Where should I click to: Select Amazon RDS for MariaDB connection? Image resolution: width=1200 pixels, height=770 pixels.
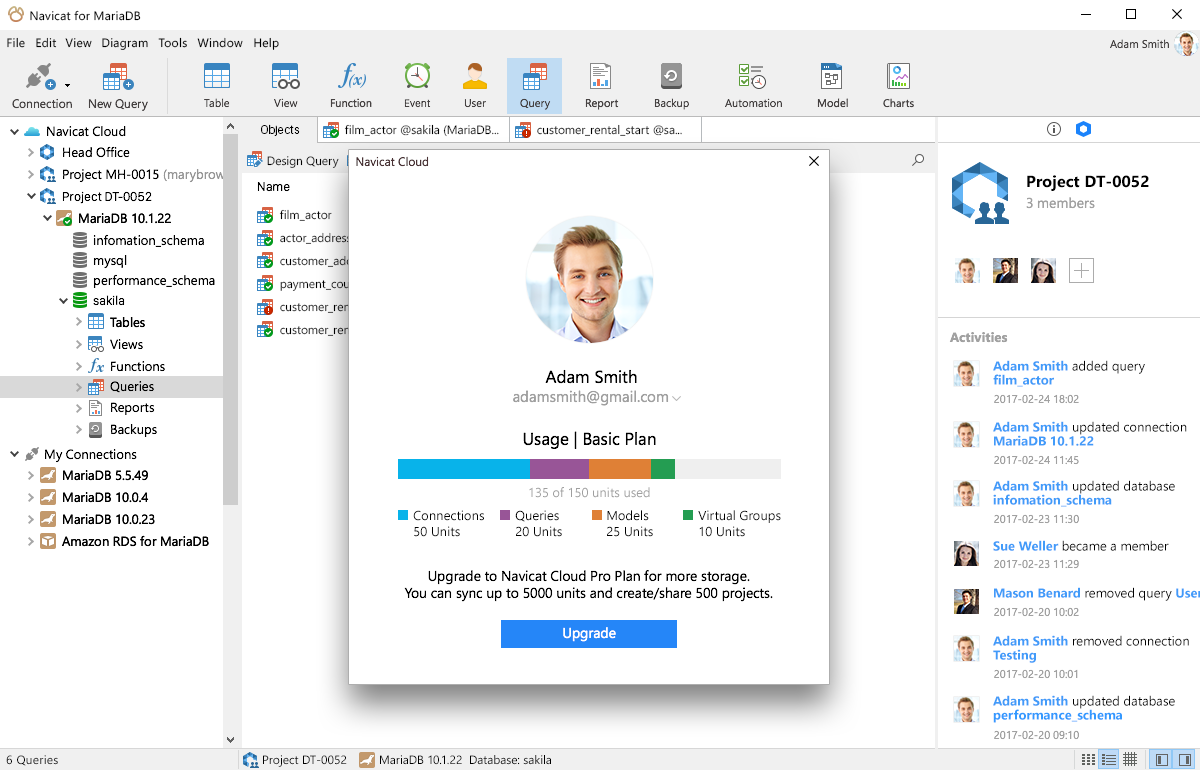tap(135, 542)
